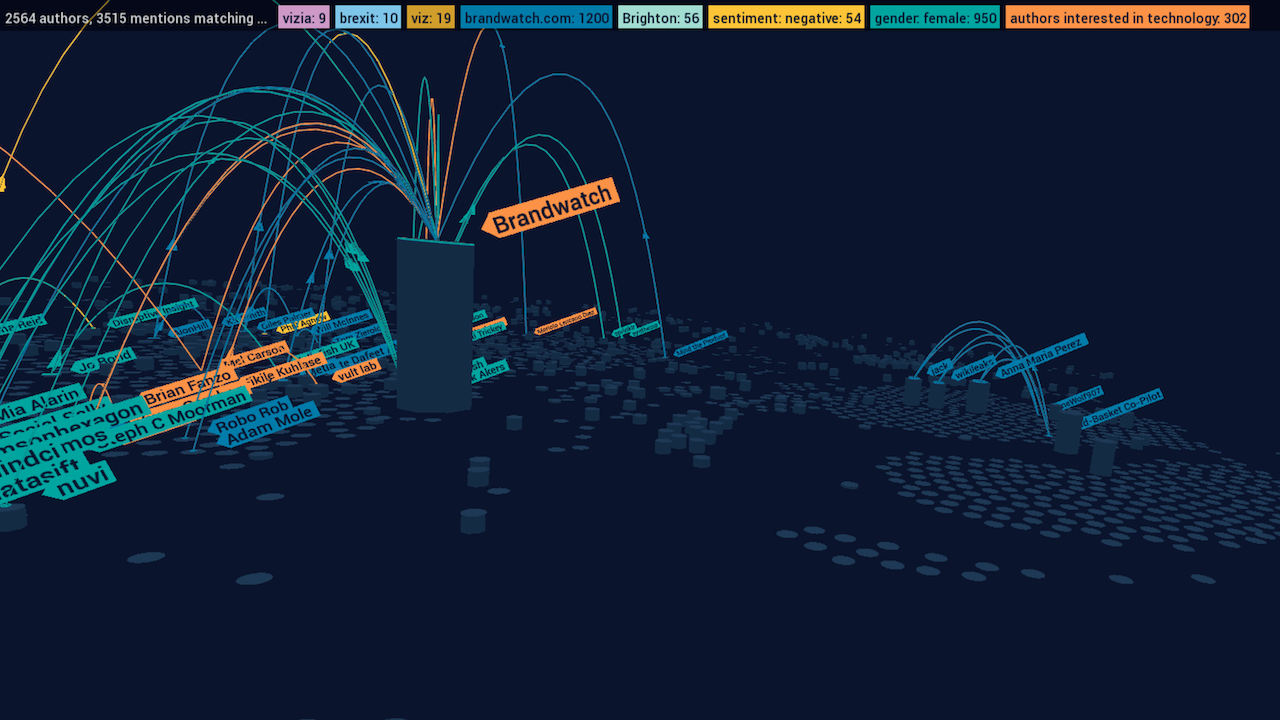Click the Adam Mole label
The image size is (1280, 720).
point(268,427)
